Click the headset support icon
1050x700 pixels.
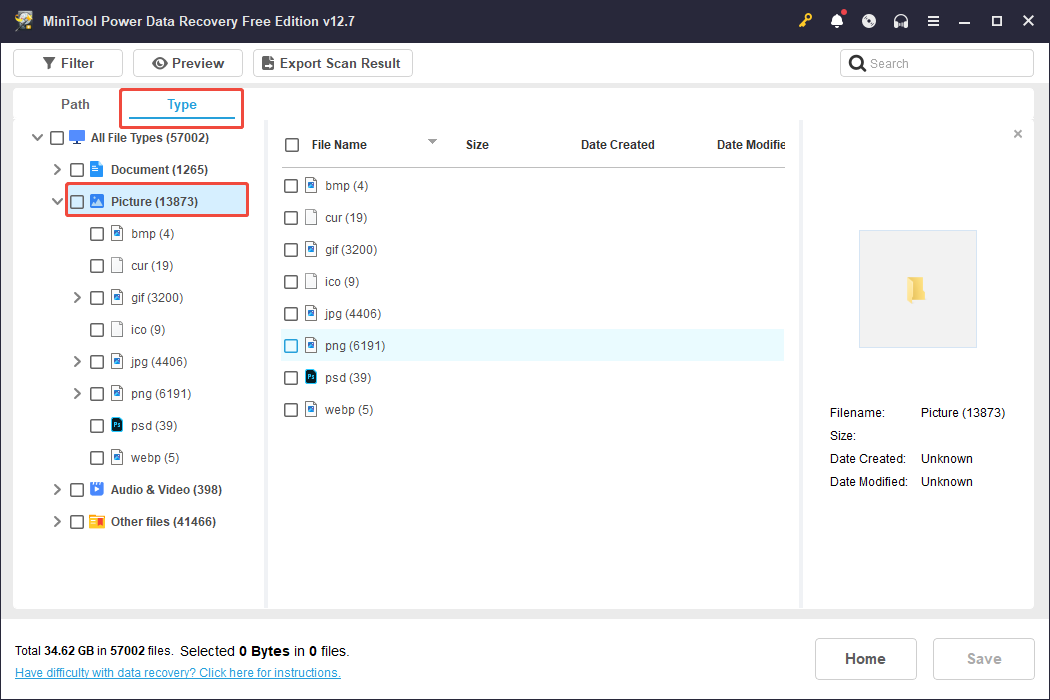coord(901,20)
